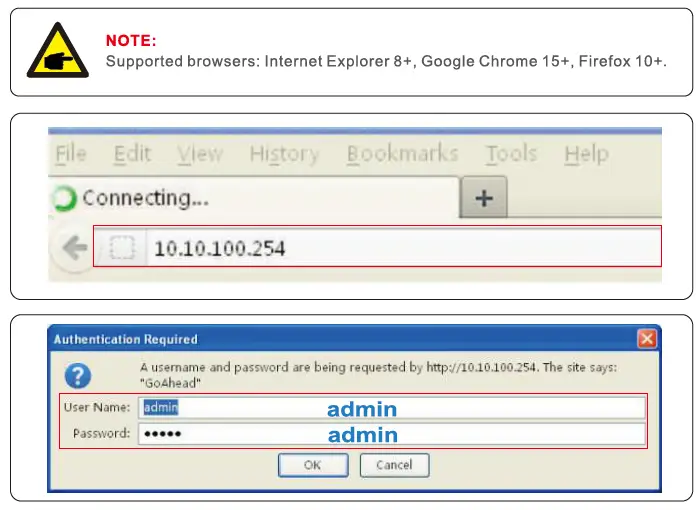Viewport: 700px width, 510px height.
Task: Open the History menu
Action: (x=284, y=154)
